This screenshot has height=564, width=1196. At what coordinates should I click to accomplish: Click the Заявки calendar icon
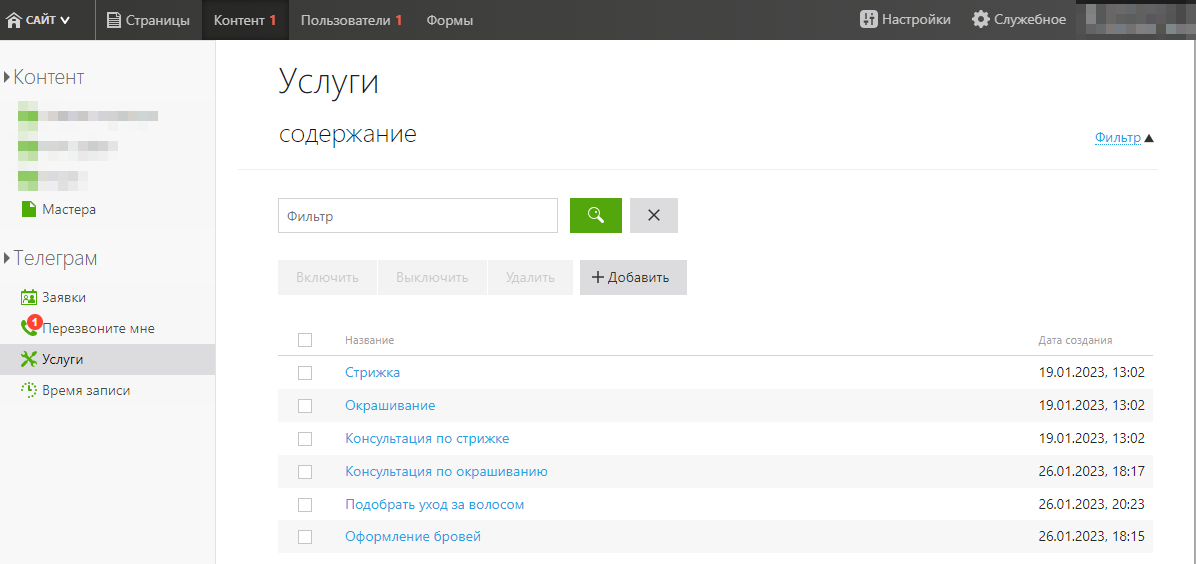(29, 297)
